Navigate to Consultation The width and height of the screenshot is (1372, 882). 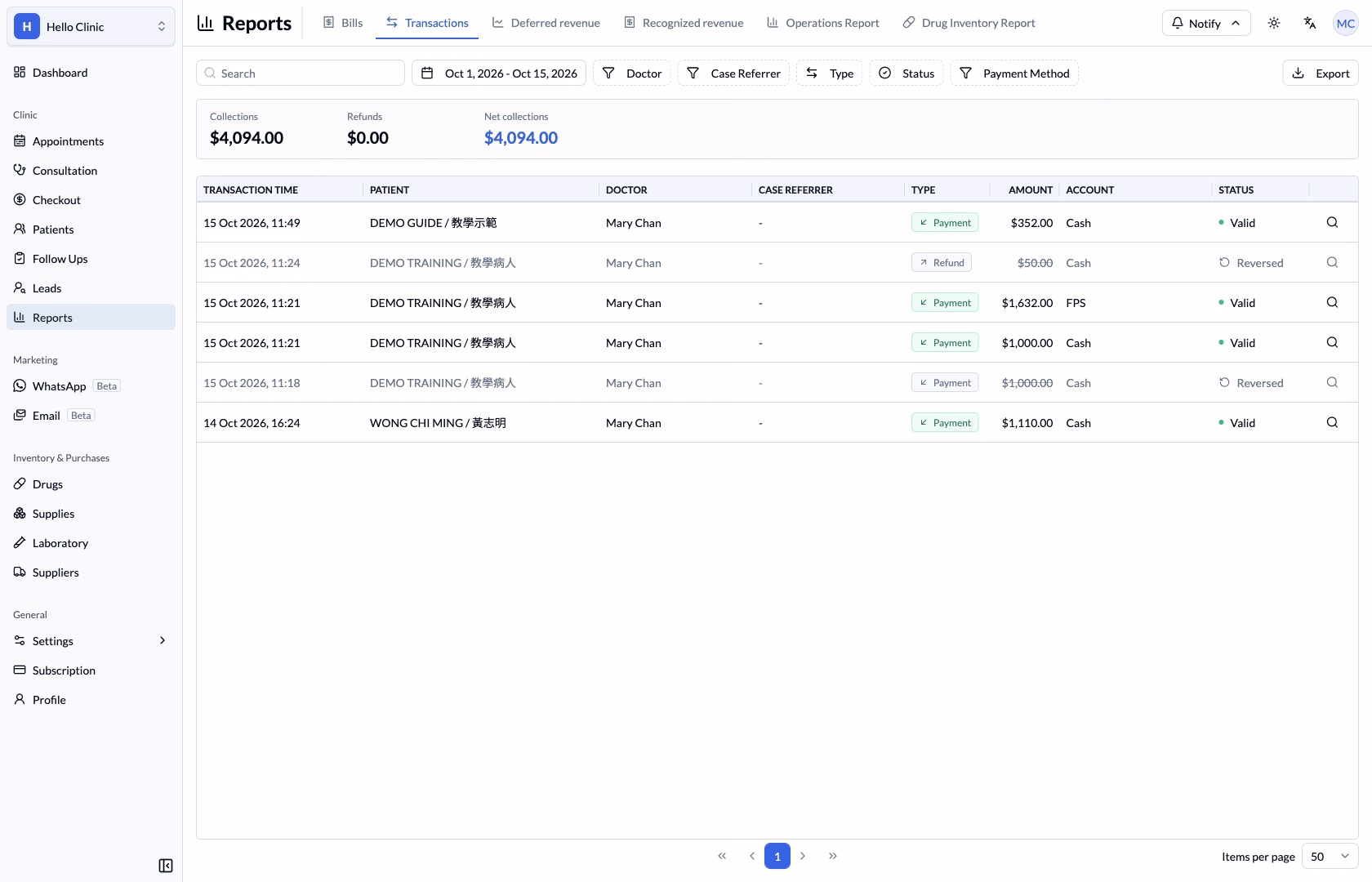(91, 170)
